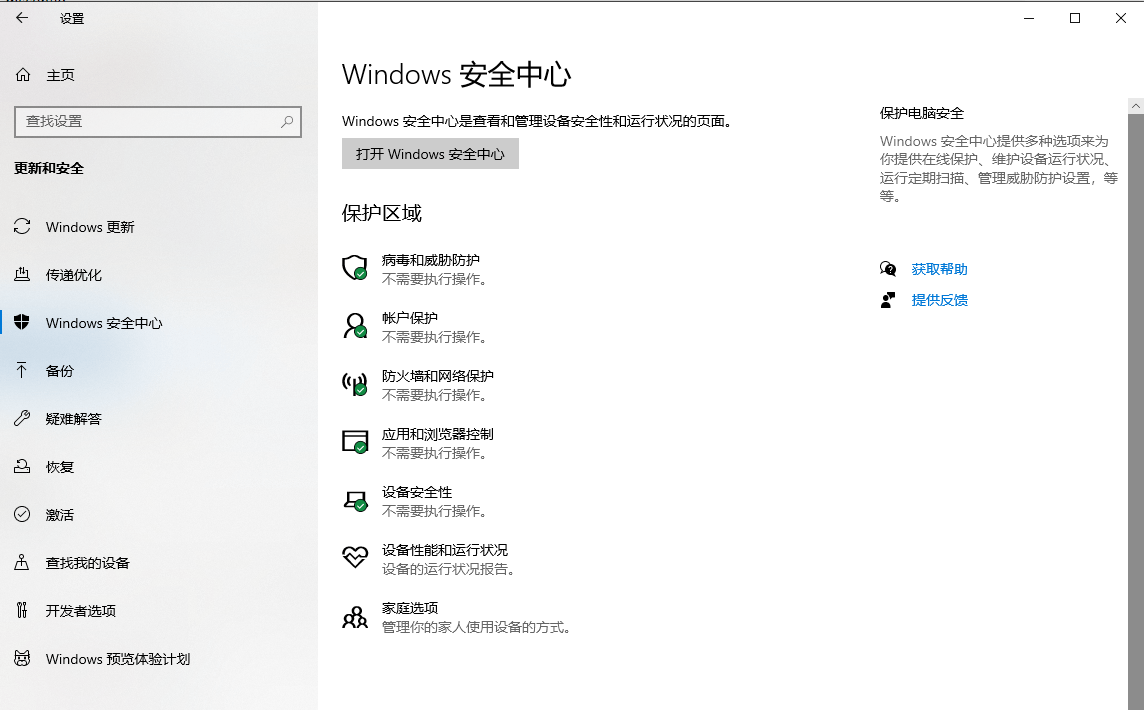
Task: Click the search magnifier icon in 查找设置
Action: click(x=287, y=121)
